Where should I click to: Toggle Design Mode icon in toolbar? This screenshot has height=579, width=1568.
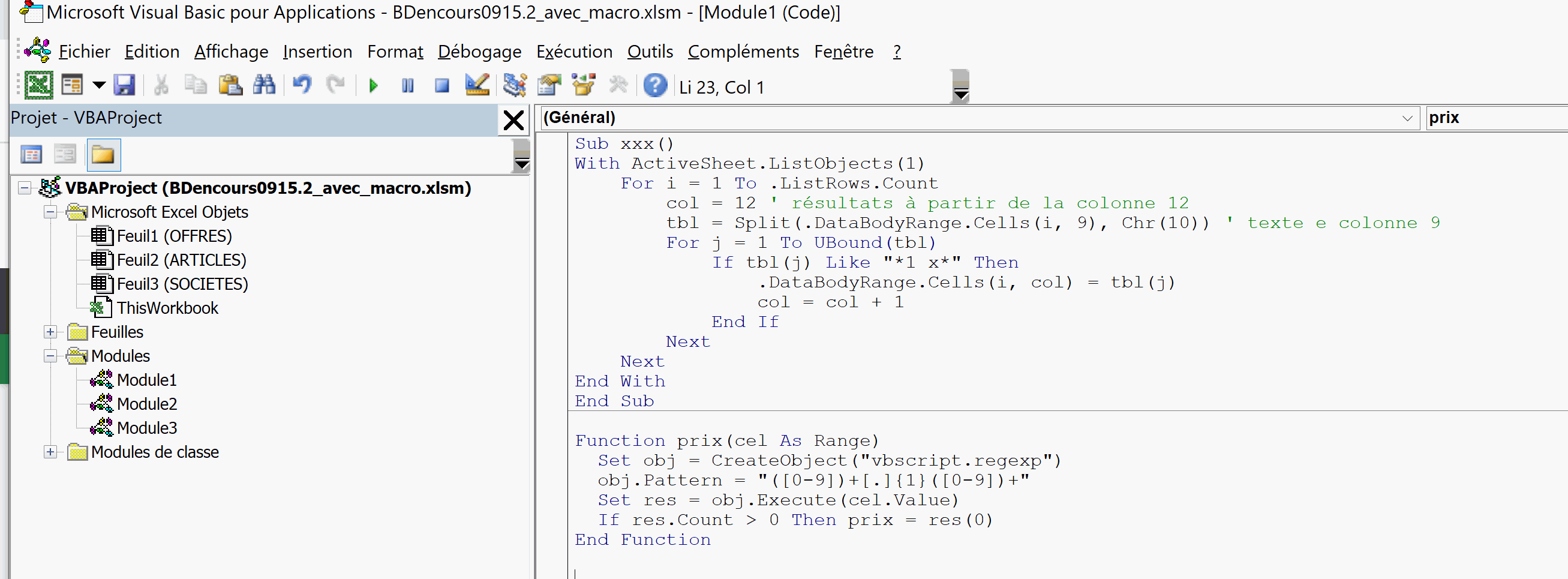tap(477, 86)
